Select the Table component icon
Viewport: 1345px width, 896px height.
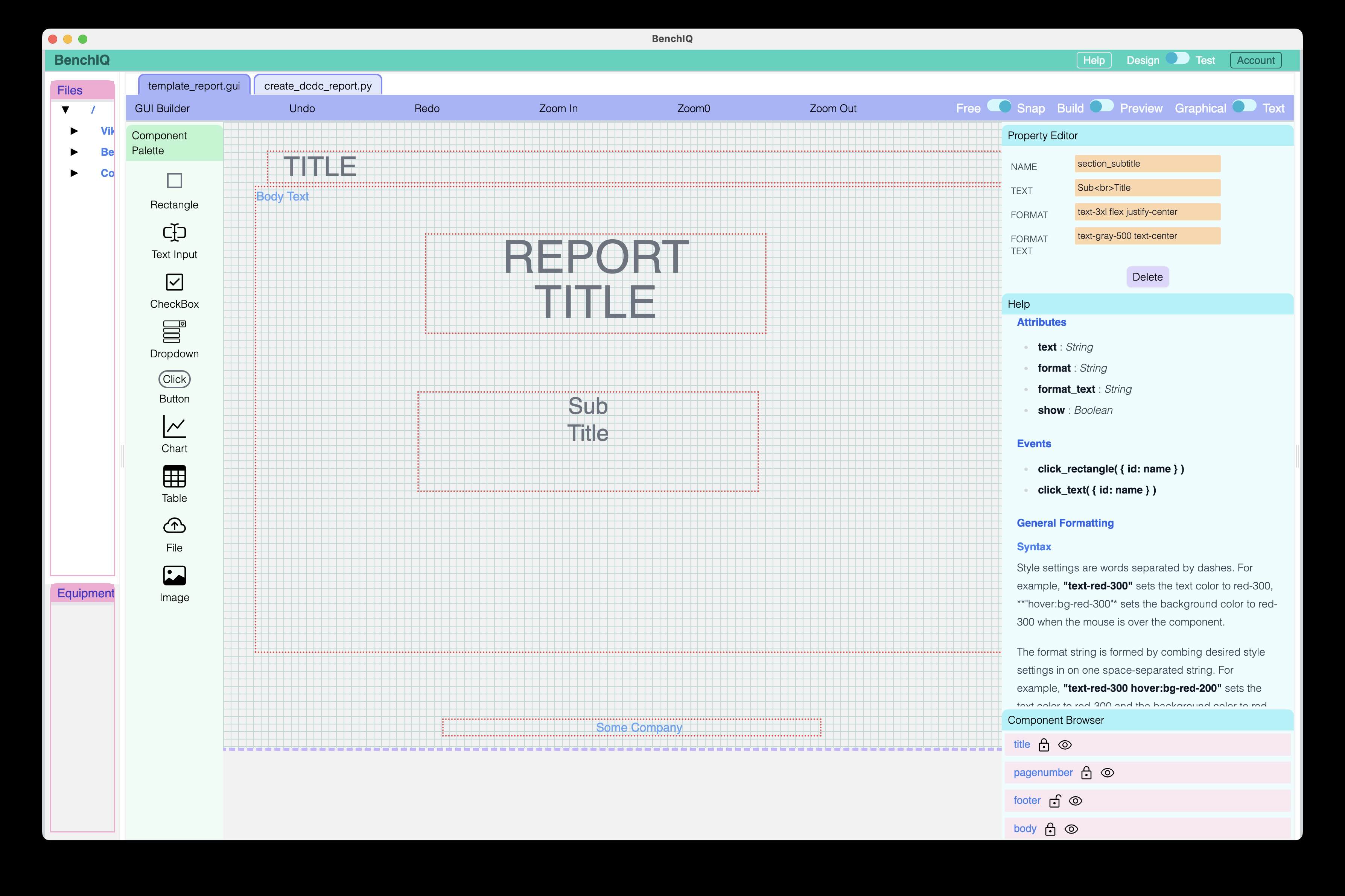(174, 476)
